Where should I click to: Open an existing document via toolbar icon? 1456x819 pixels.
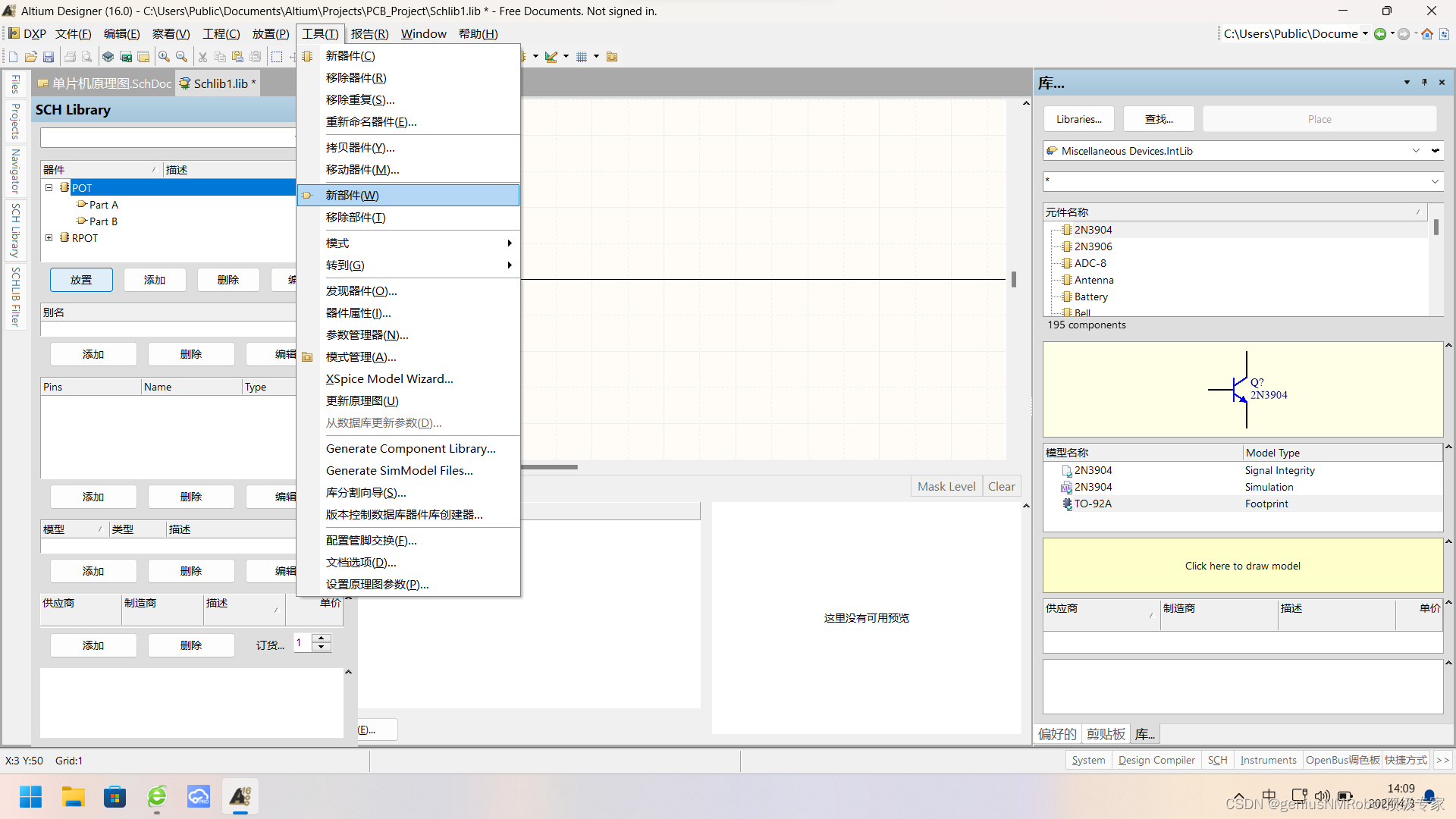30,57
